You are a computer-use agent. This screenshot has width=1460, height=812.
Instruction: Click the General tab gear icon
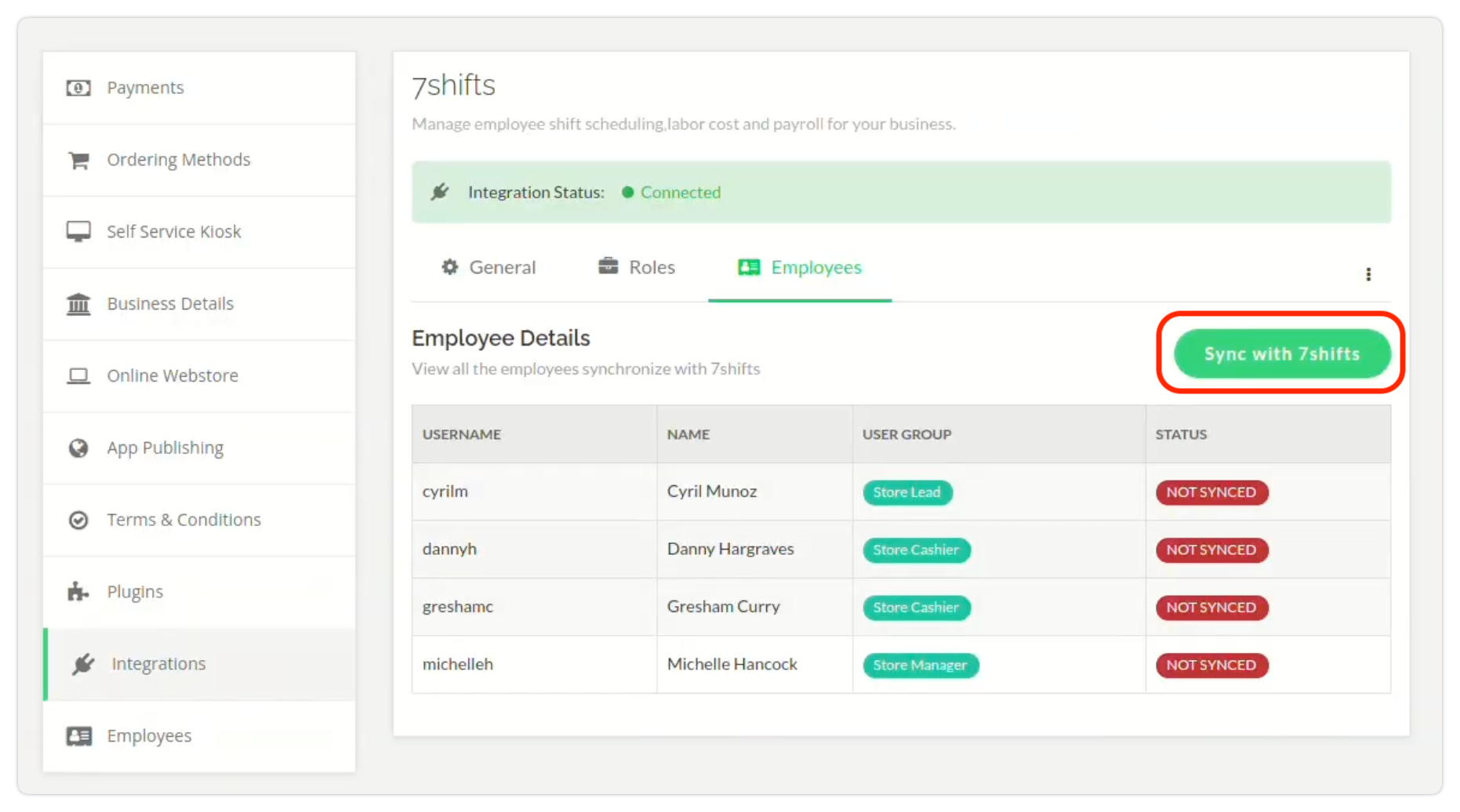[450, 267]
